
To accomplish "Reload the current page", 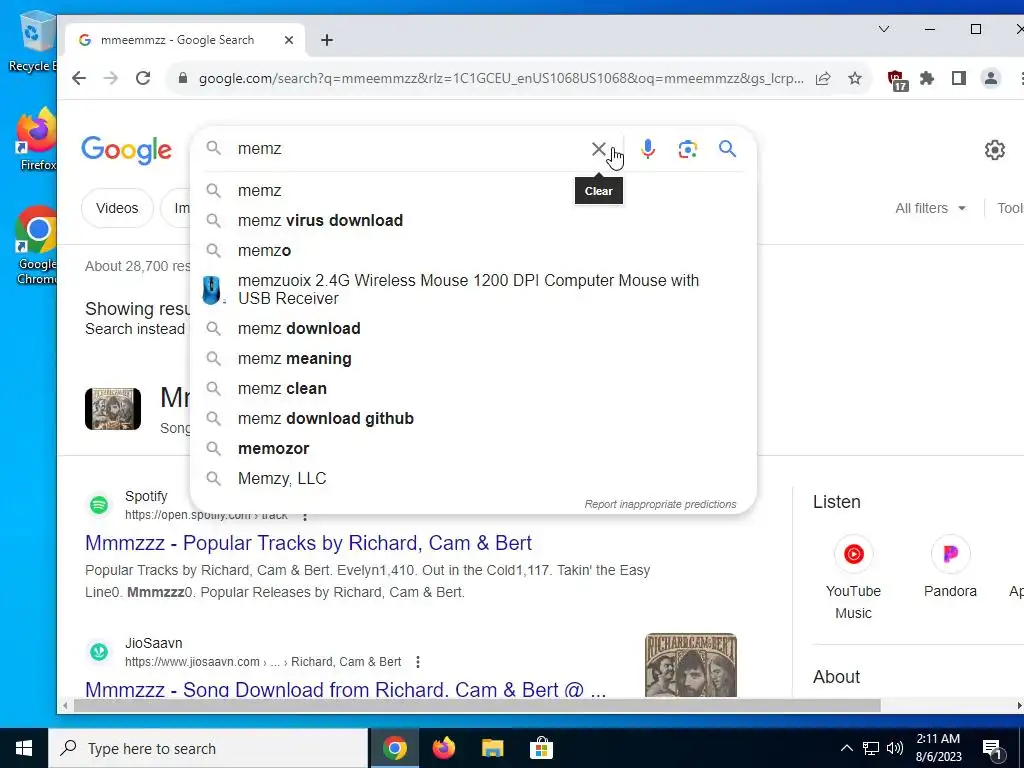I will pos(143,78).
